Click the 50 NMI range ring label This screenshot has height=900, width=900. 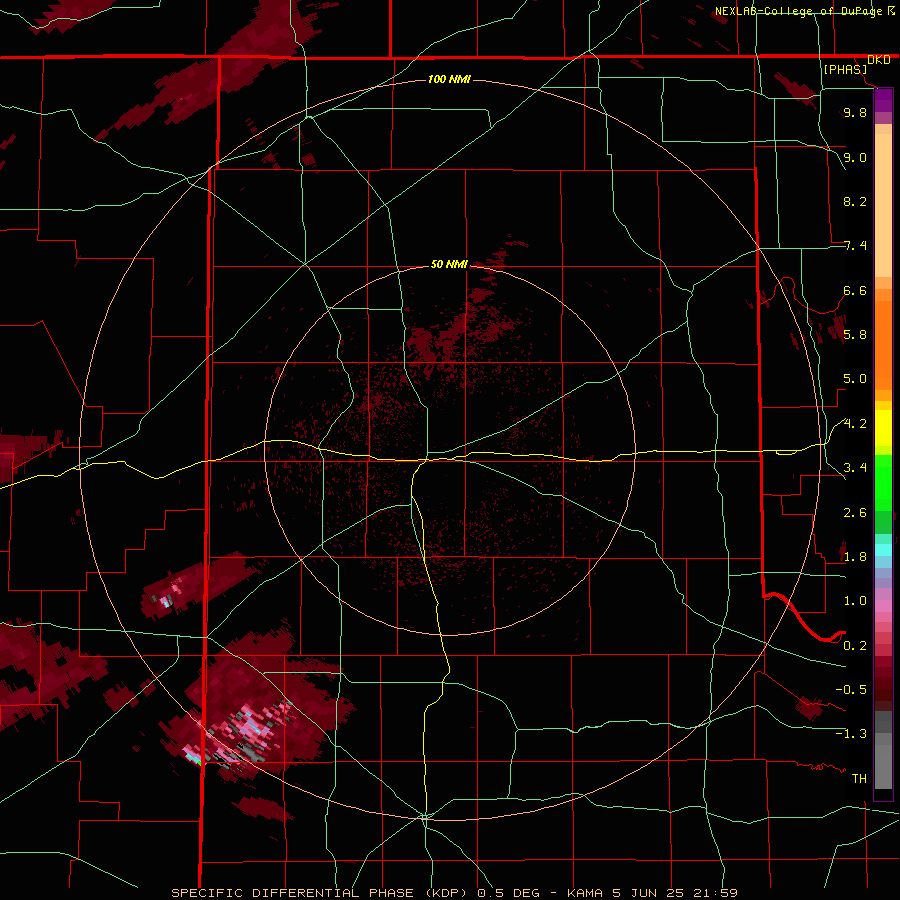pyautogui.click(x=449, y=264)
